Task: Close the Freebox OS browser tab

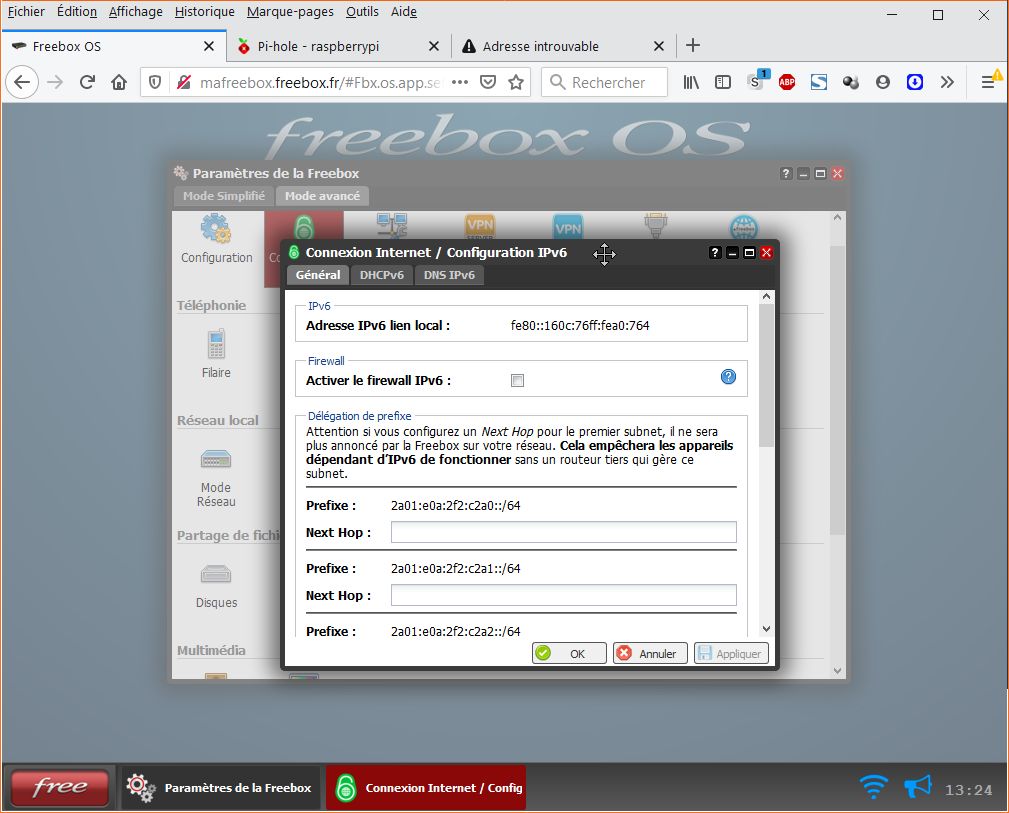Action: 208,46
